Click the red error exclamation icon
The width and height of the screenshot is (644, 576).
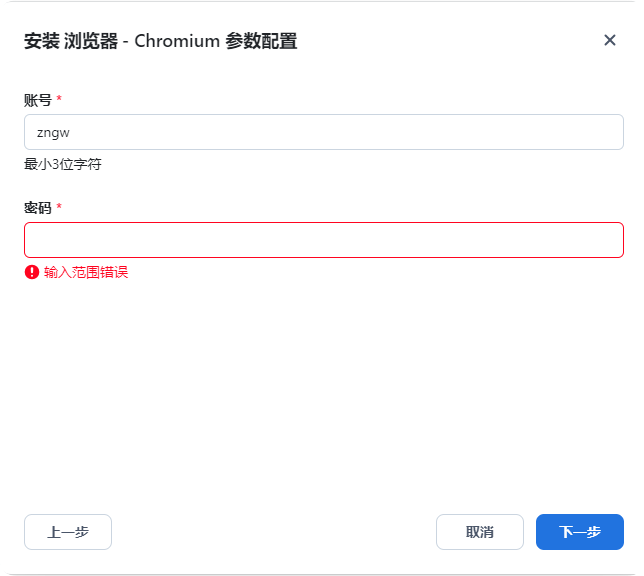coord(32,272)
